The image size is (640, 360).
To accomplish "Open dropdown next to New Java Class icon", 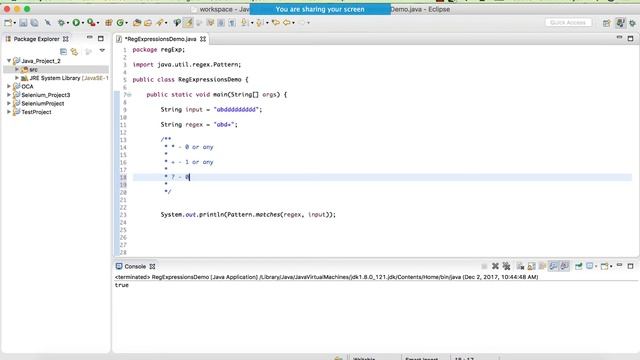I will 127,23.
